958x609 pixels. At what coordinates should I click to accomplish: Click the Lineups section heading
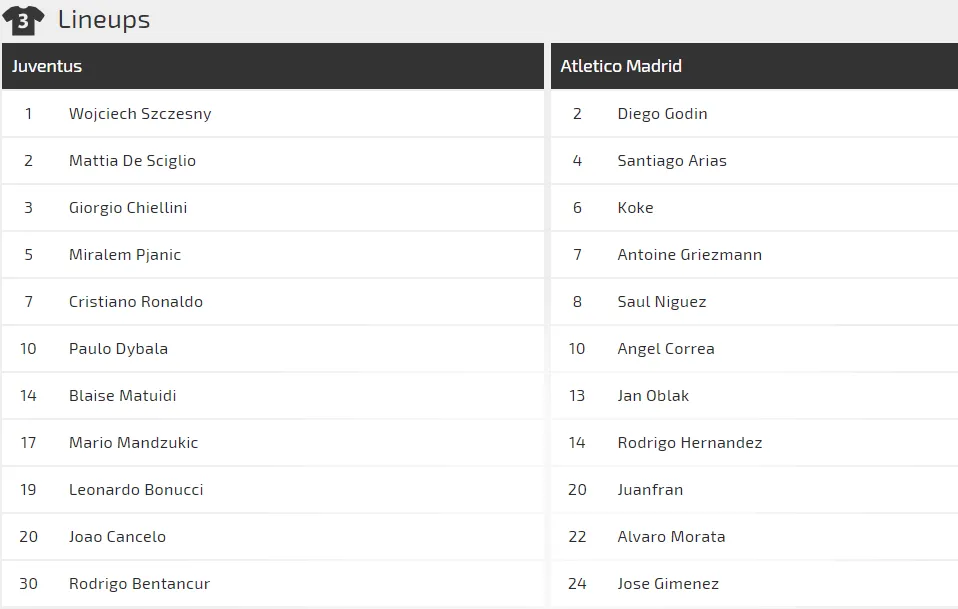(x=104, y=20)
